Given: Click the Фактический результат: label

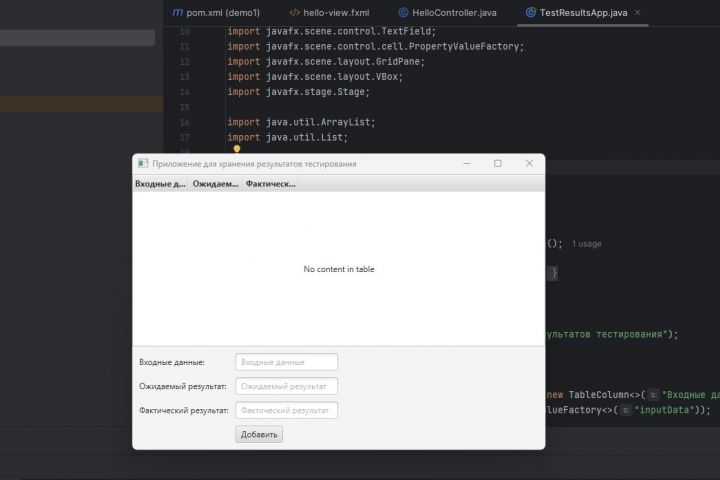Looking at the screenshot, I should 184,411.
